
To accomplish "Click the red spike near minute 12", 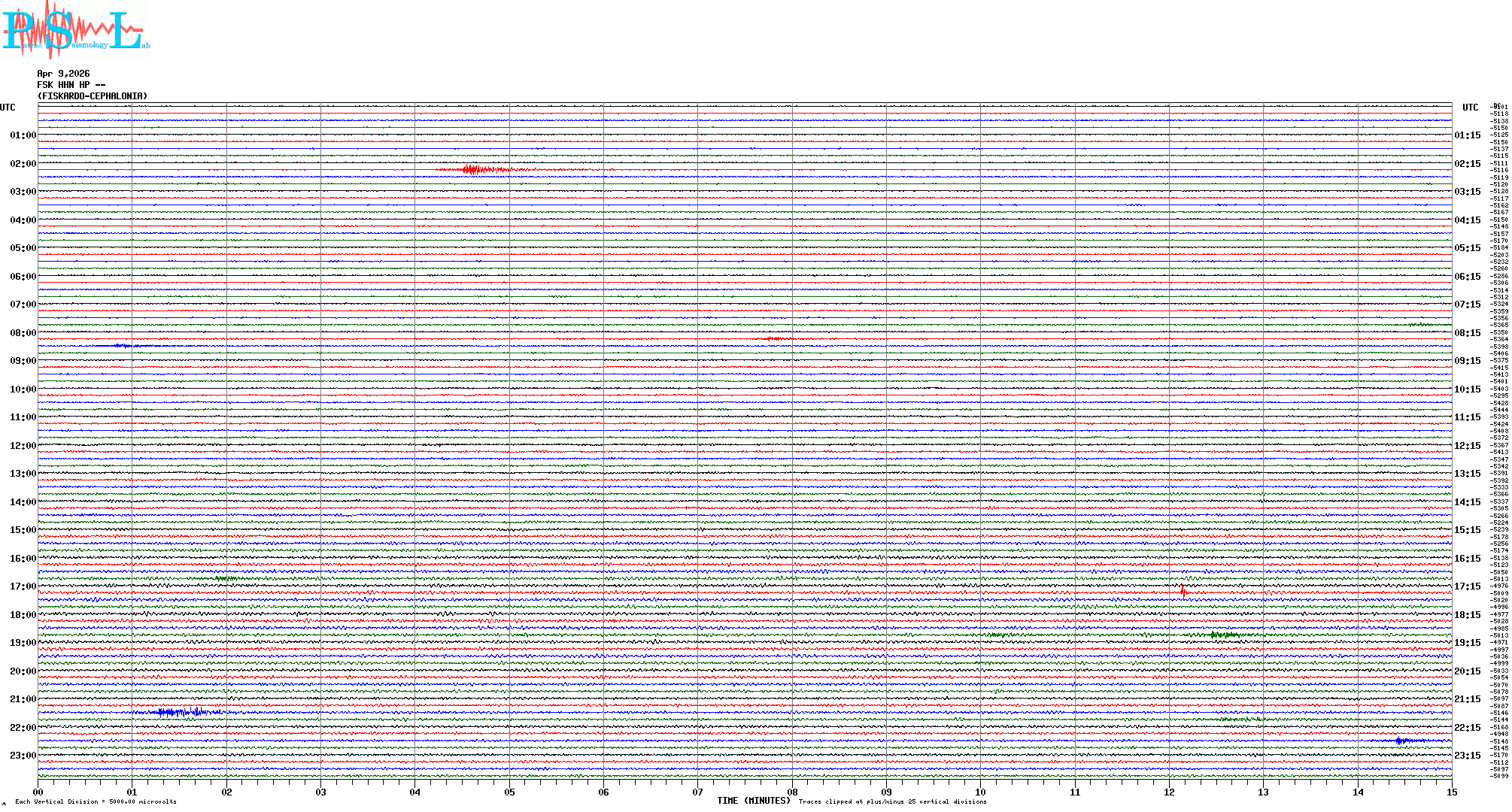I will point(1183,591).
